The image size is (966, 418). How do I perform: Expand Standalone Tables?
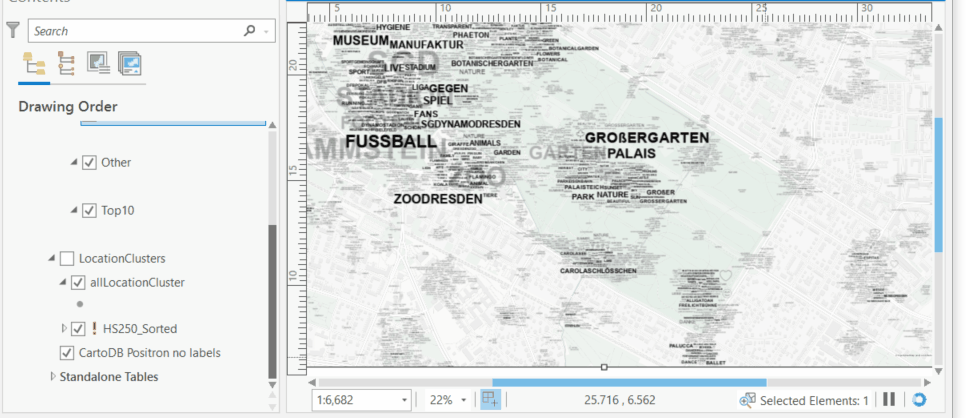52,376
